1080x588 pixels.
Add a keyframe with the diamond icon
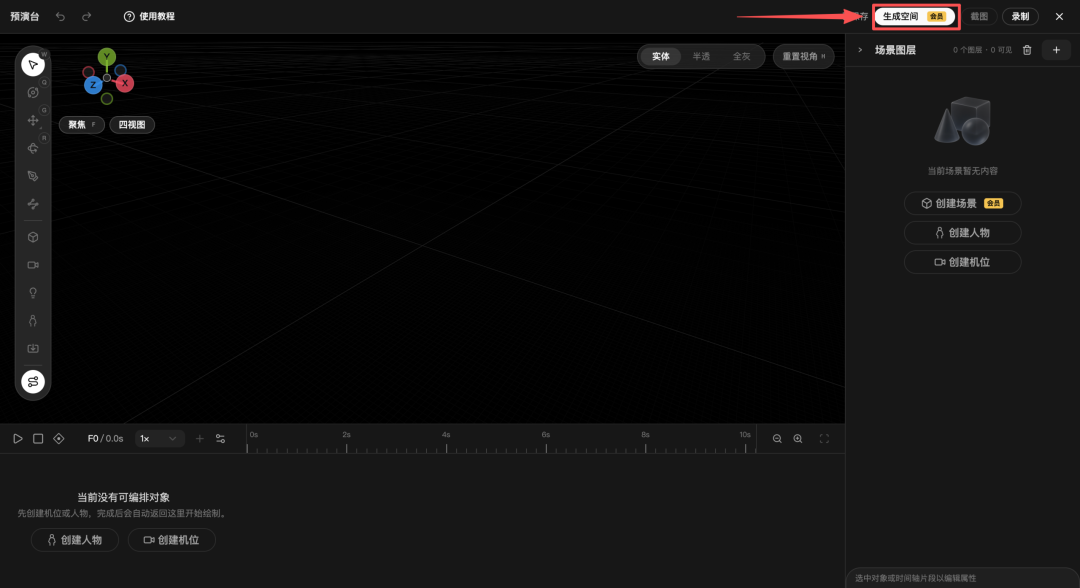[x=59, y=439]
